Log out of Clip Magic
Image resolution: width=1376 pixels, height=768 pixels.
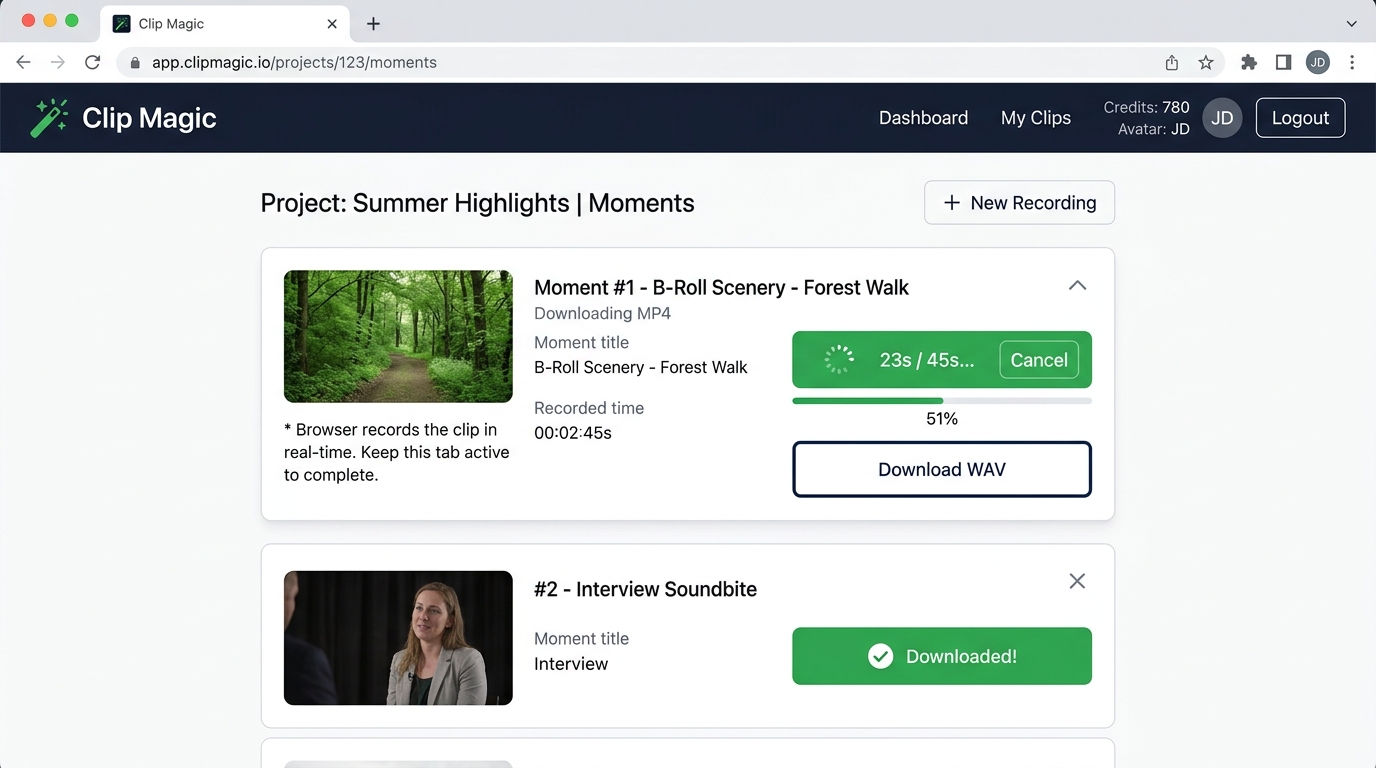(x=1300, y=118)
